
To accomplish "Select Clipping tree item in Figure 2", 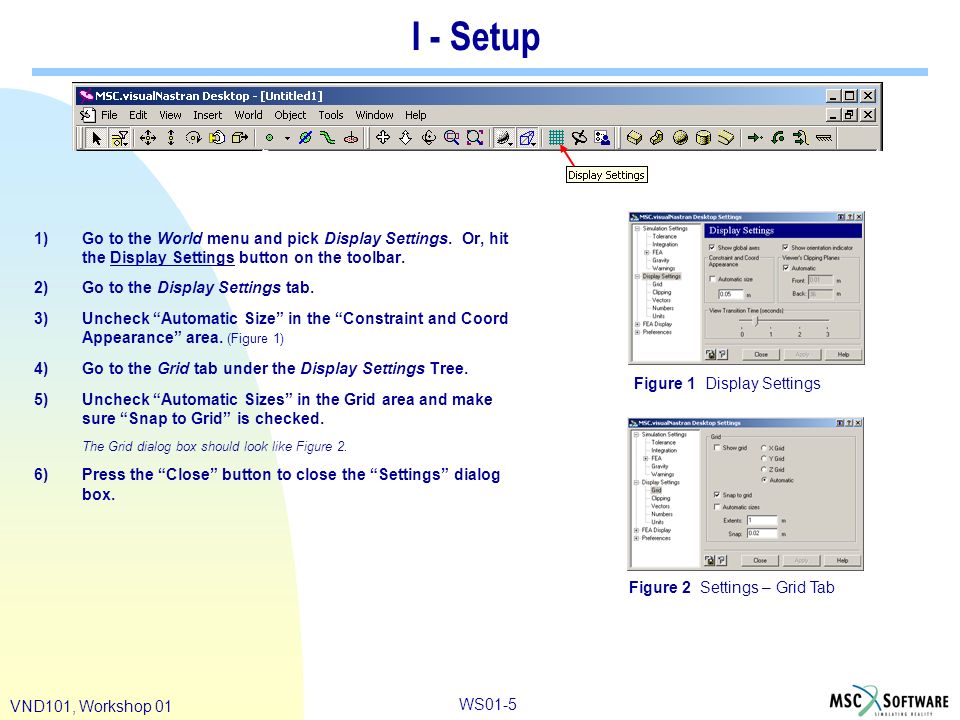I will pos(661,498).
